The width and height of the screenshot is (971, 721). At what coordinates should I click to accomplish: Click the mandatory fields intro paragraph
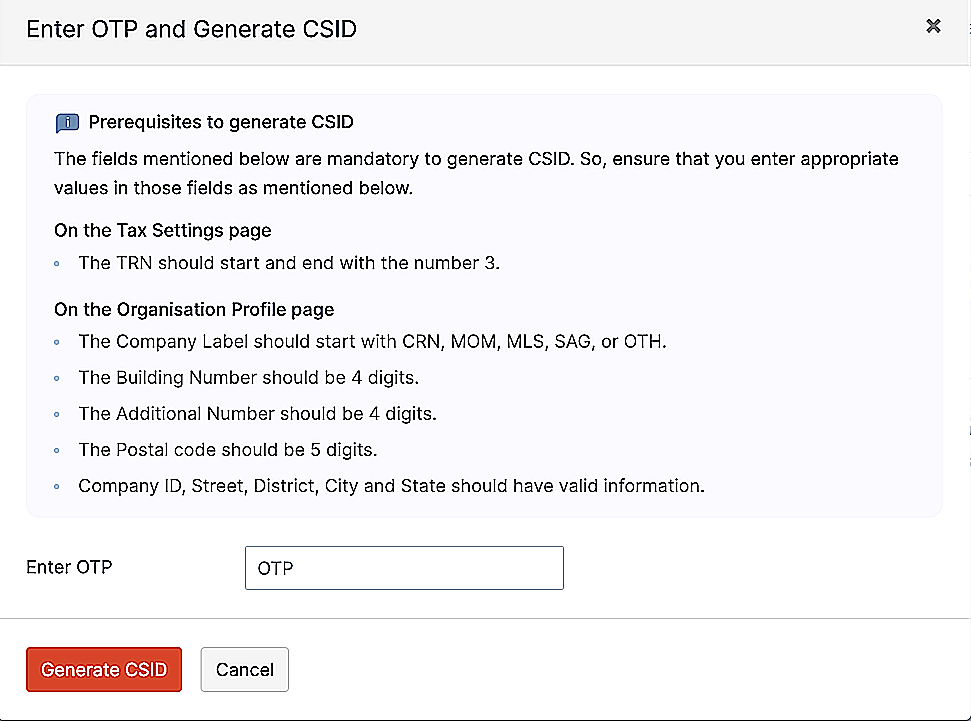click(476, 173)
